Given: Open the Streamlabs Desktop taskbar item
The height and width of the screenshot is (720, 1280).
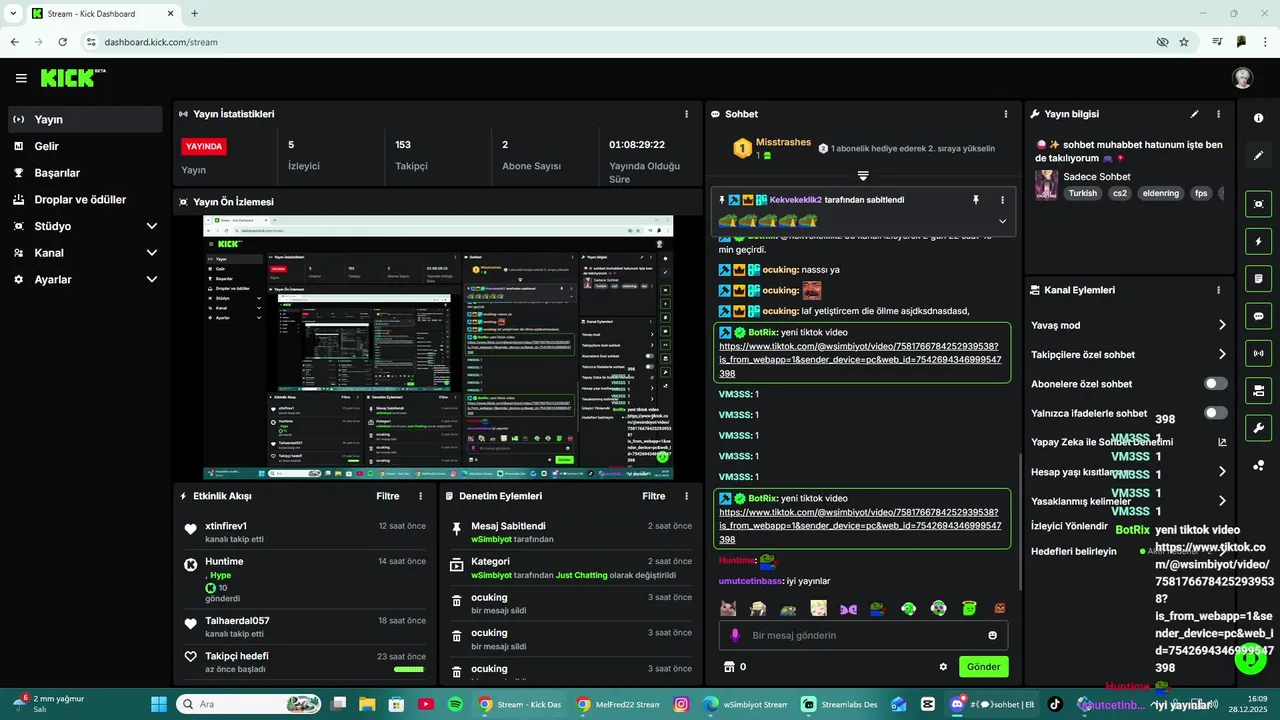Looking at the screenshot, I should (841, 704).
